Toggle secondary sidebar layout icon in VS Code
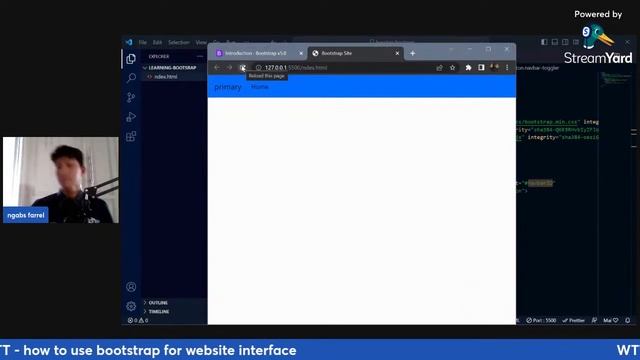 pos(565,42)
